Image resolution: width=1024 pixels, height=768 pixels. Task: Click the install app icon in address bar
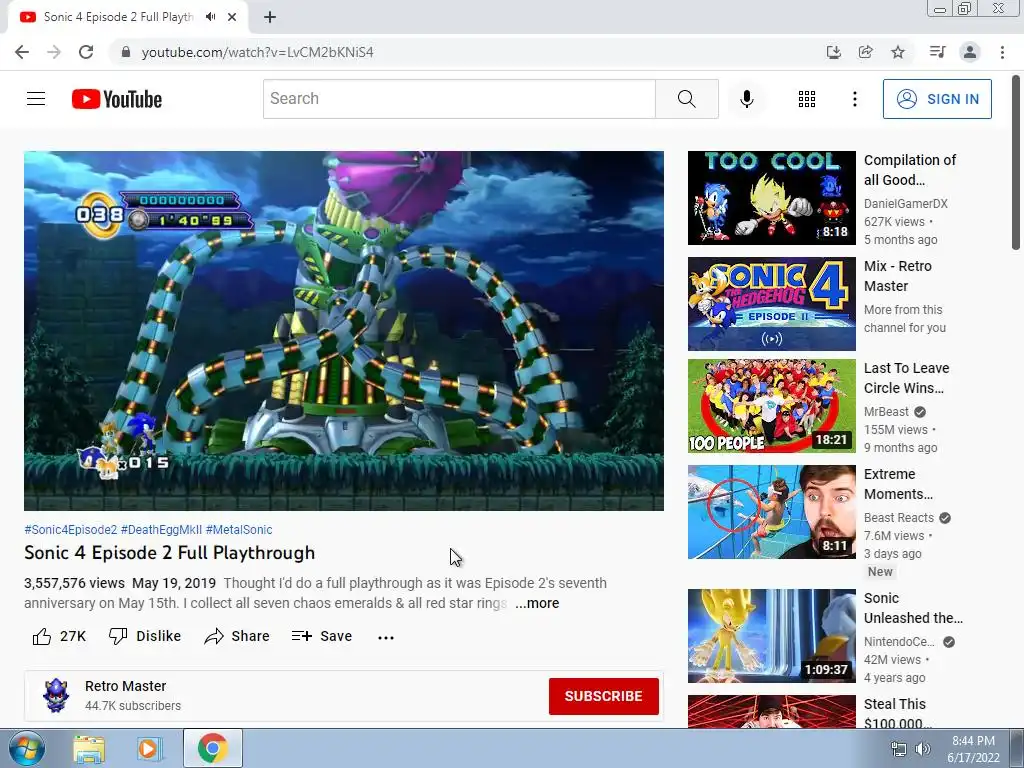pos(833,52)
